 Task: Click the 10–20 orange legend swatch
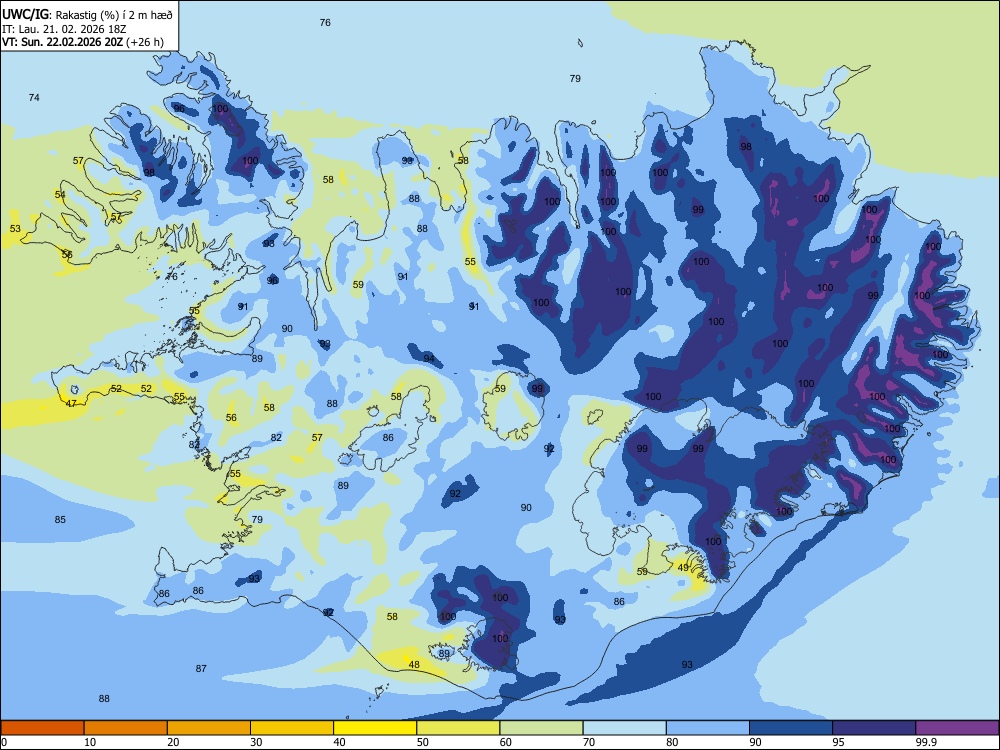click(126, 728)
